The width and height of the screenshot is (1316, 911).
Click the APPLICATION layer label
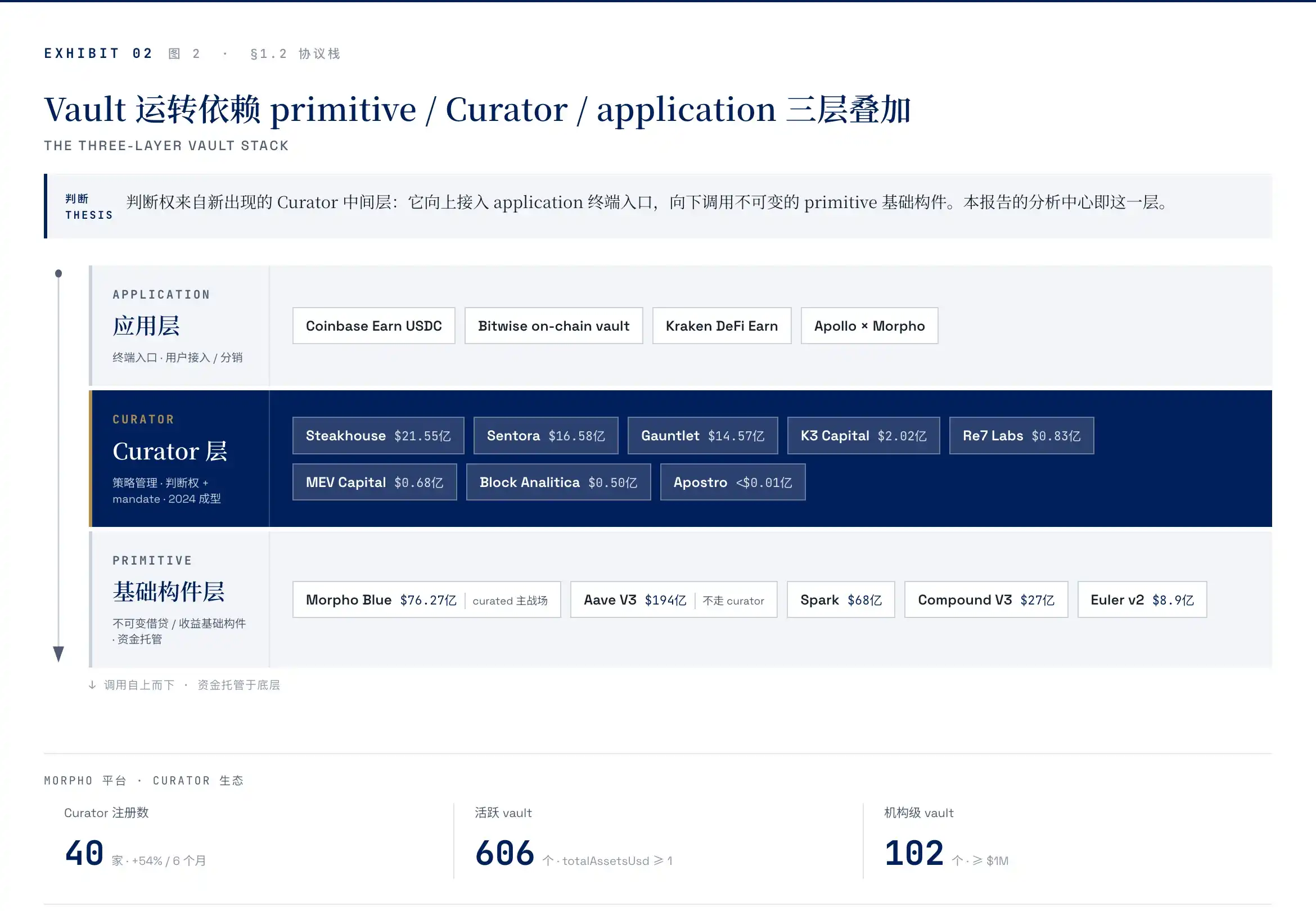(161, 295)
